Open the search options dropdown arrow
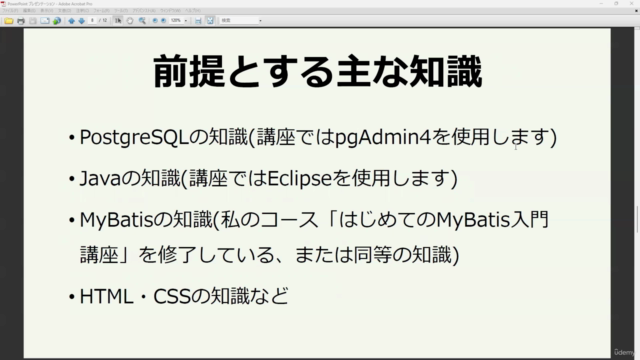The width and height of the screenshot is (640, 360). [x=260, y=20]
